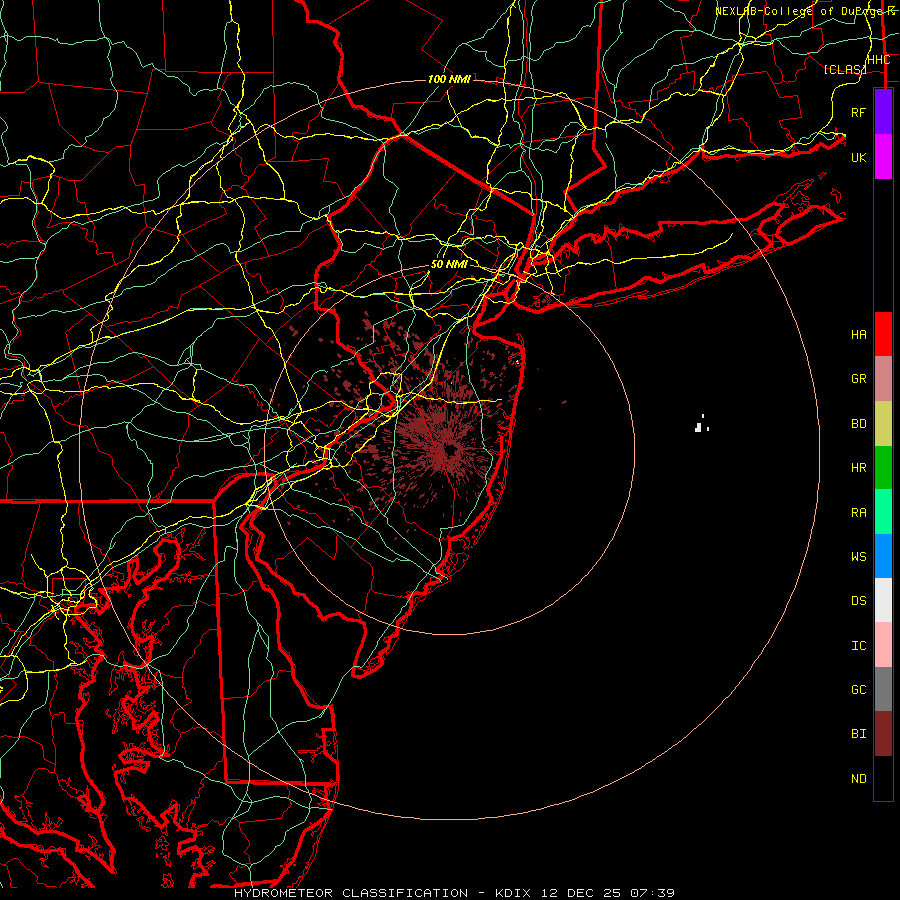Select the white DS legend color swatch

coord(883,600)
